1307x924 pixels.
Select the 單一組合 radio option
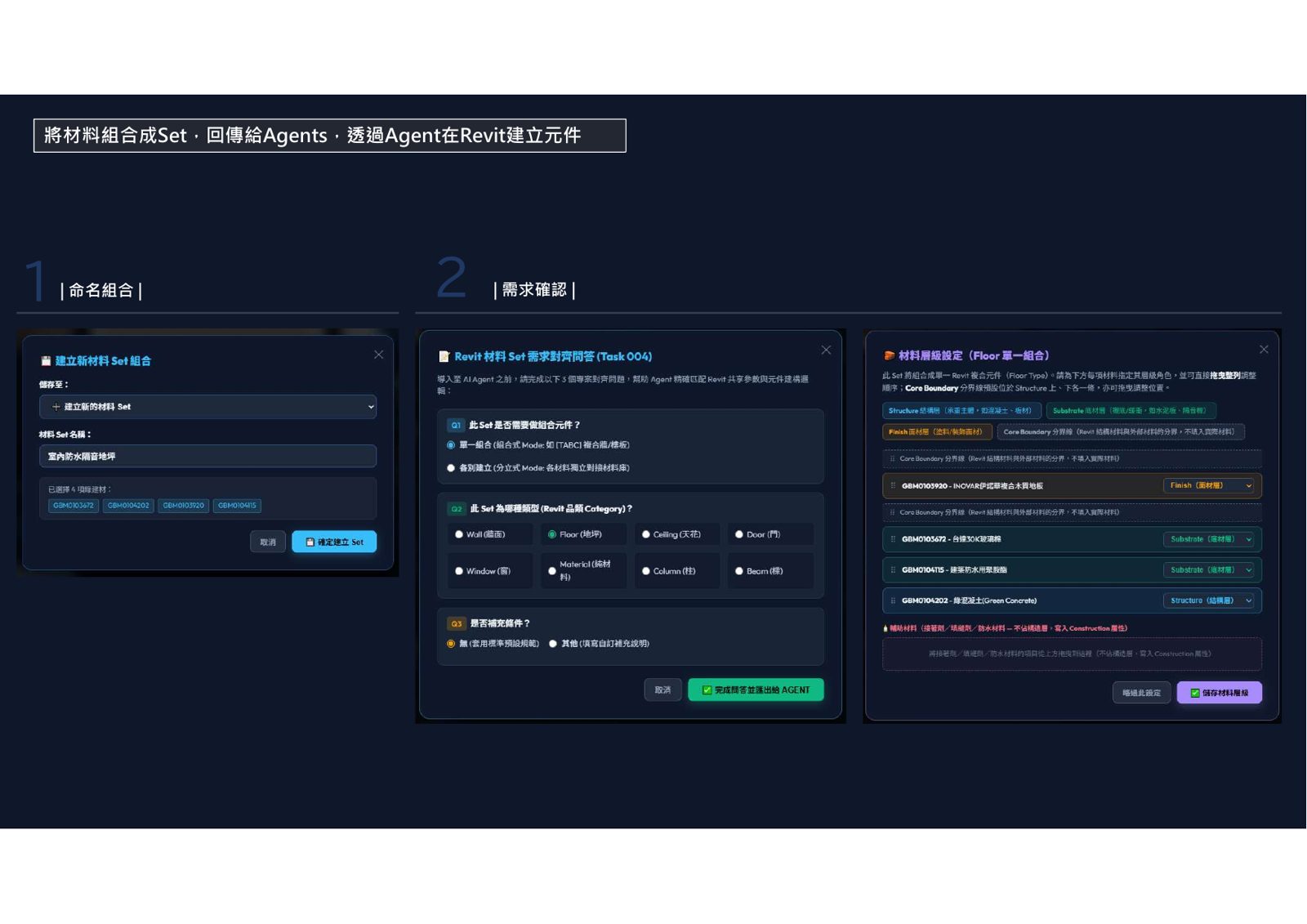[x=451, y=445]
